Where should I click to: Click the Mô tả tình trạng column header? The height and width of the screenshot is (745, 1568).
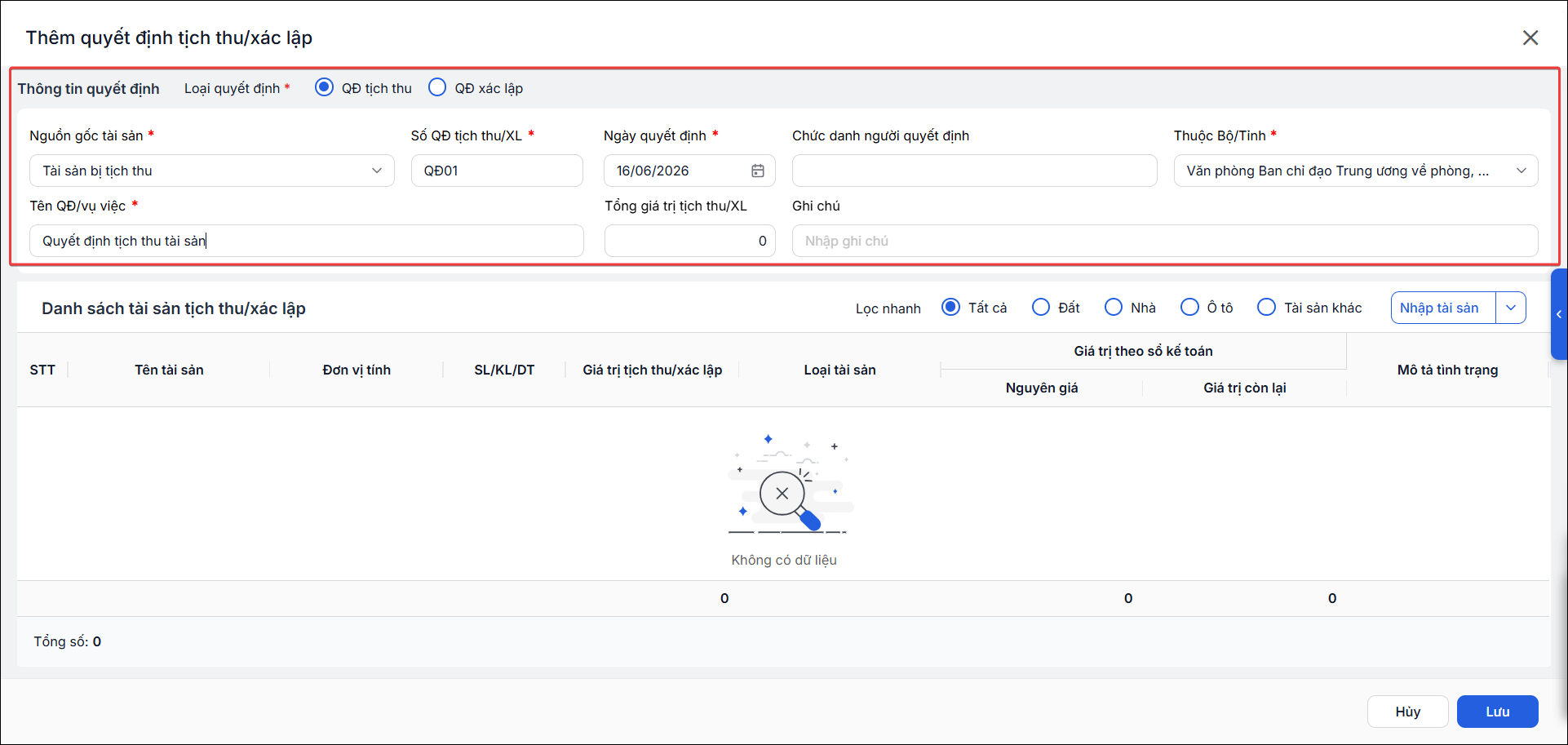click(1447, 370)
